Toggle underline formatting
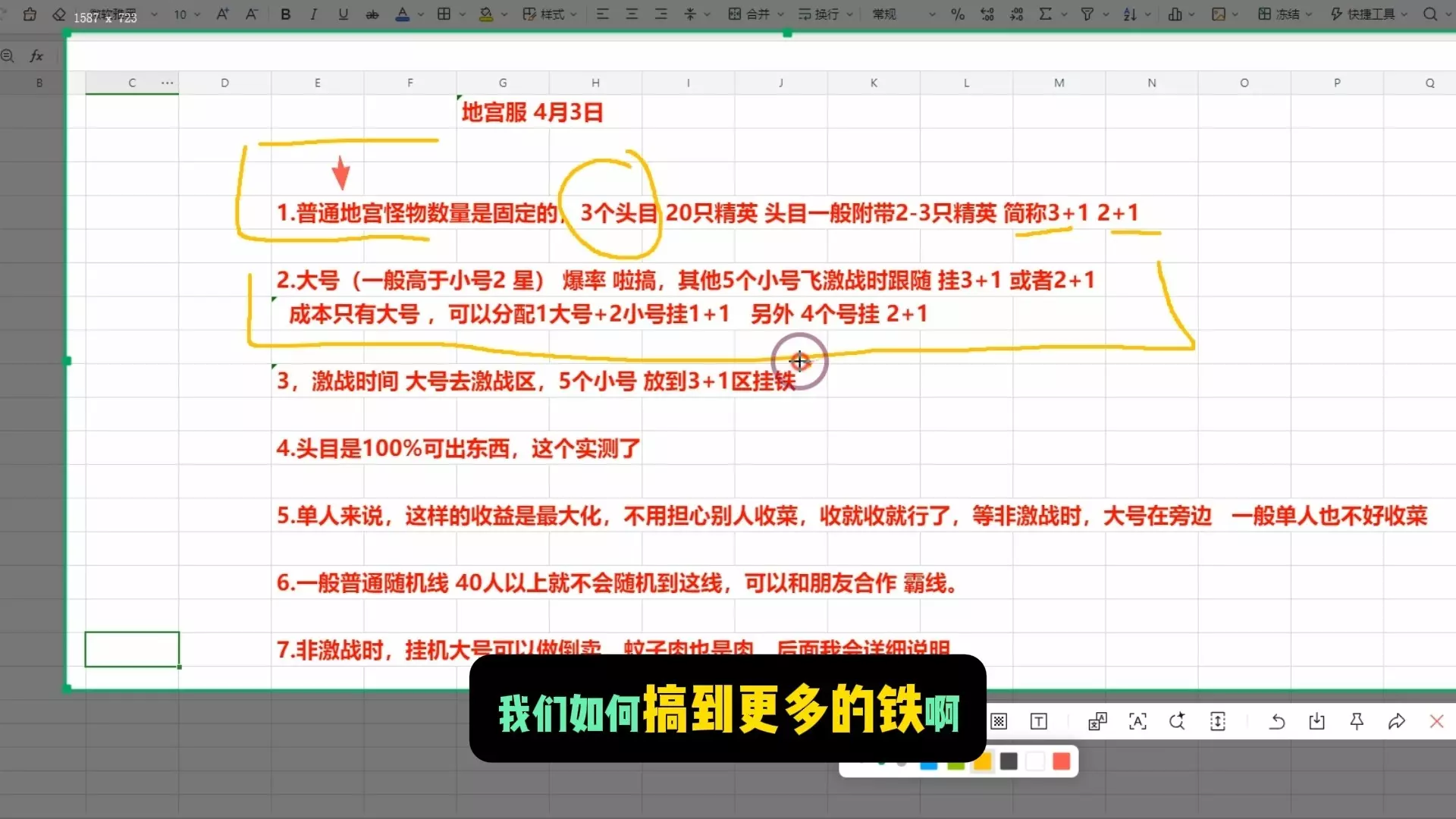This screenshot has width=1456, height=819. pos(343,14)
